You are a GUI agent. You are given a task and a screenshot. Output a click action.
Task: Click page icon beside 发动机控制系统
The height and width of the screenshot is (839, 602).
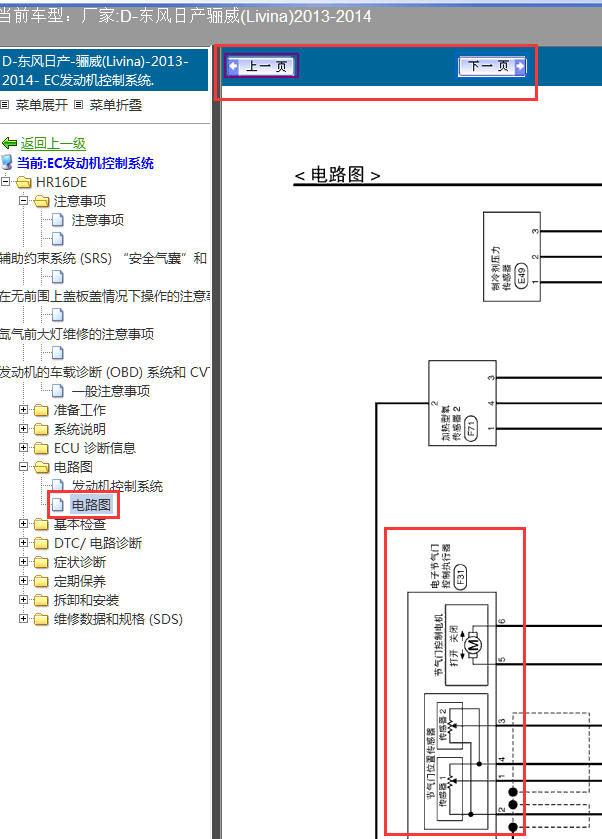point(58,486)
